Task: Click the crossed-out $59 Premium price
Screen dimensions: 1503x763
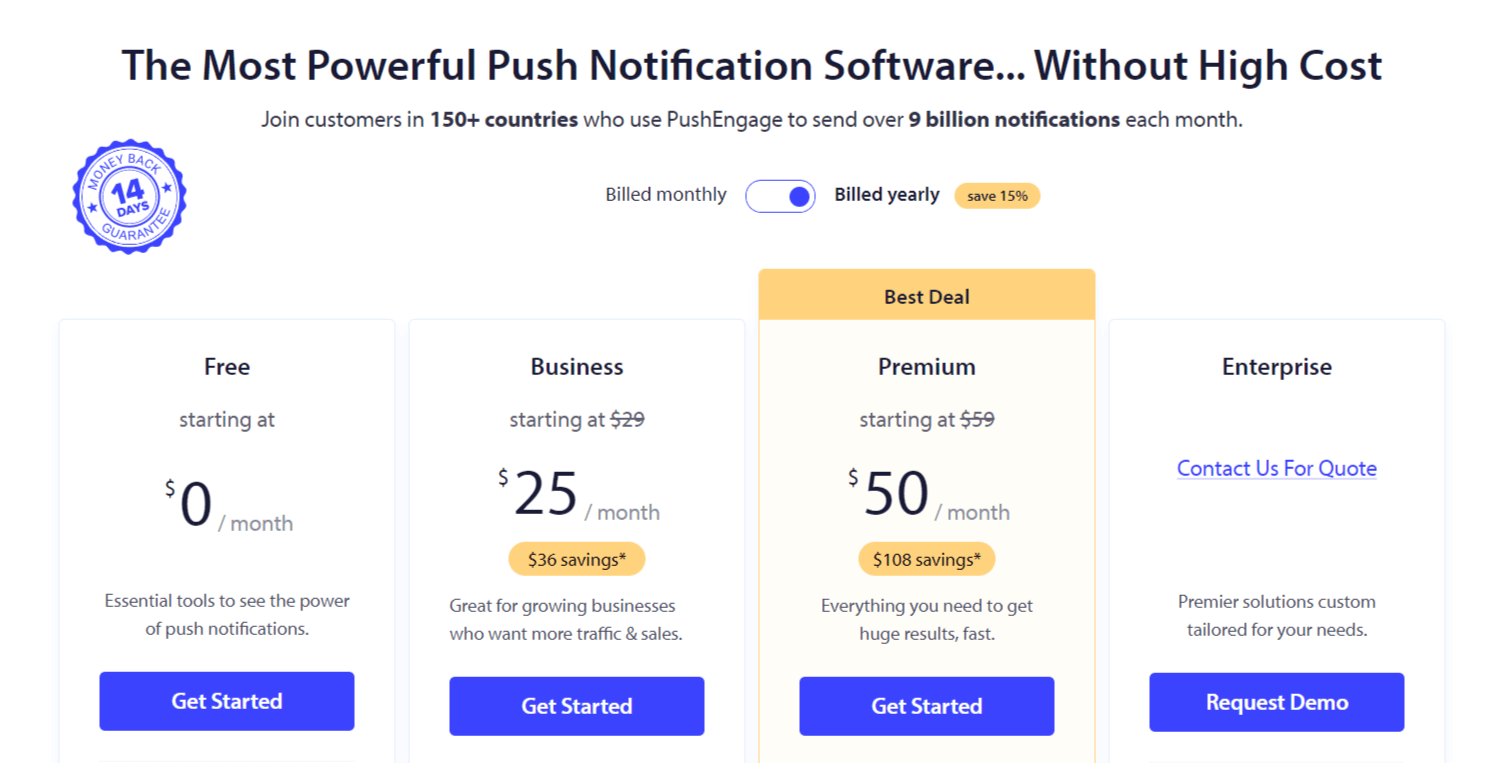Action: pyautogui.click(x=979, y=419)
